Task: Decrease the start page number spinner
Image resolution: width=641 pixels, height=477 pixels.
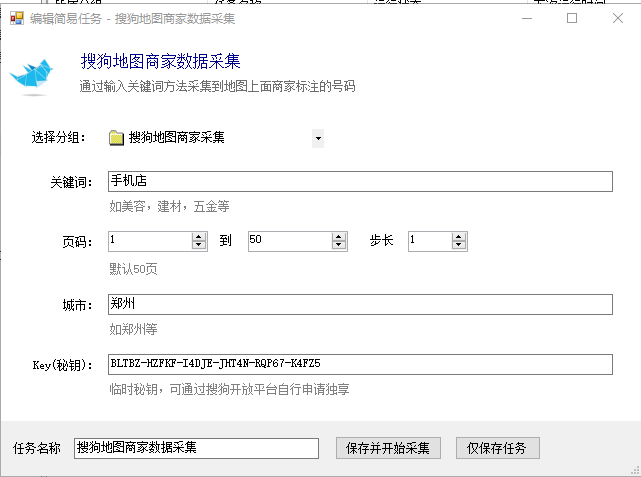Action: (199, 246)
